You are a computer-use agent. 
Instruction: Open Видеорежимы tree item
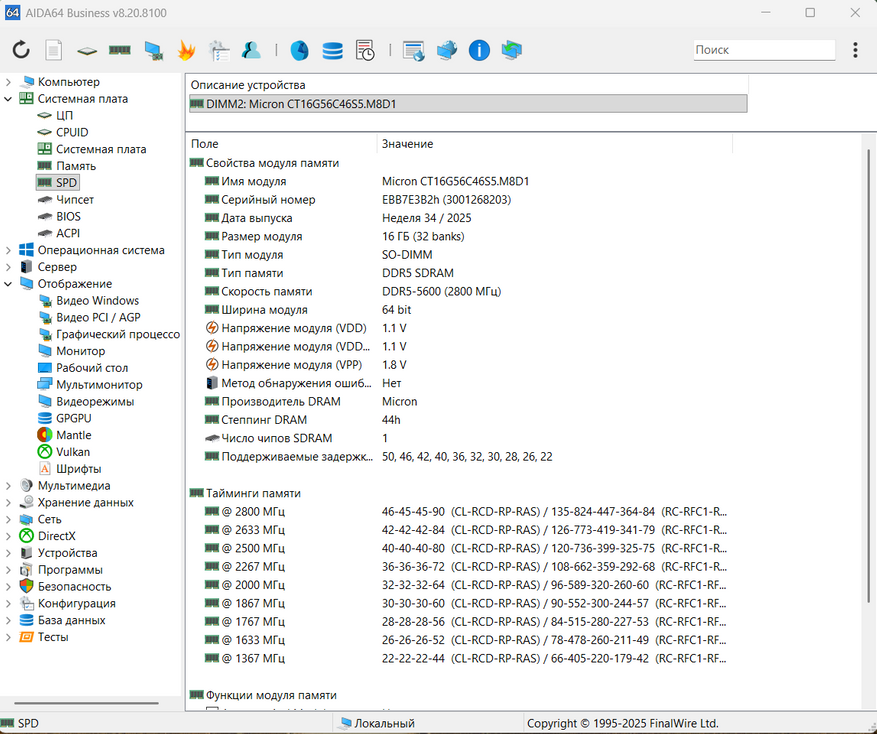[95, 401]
